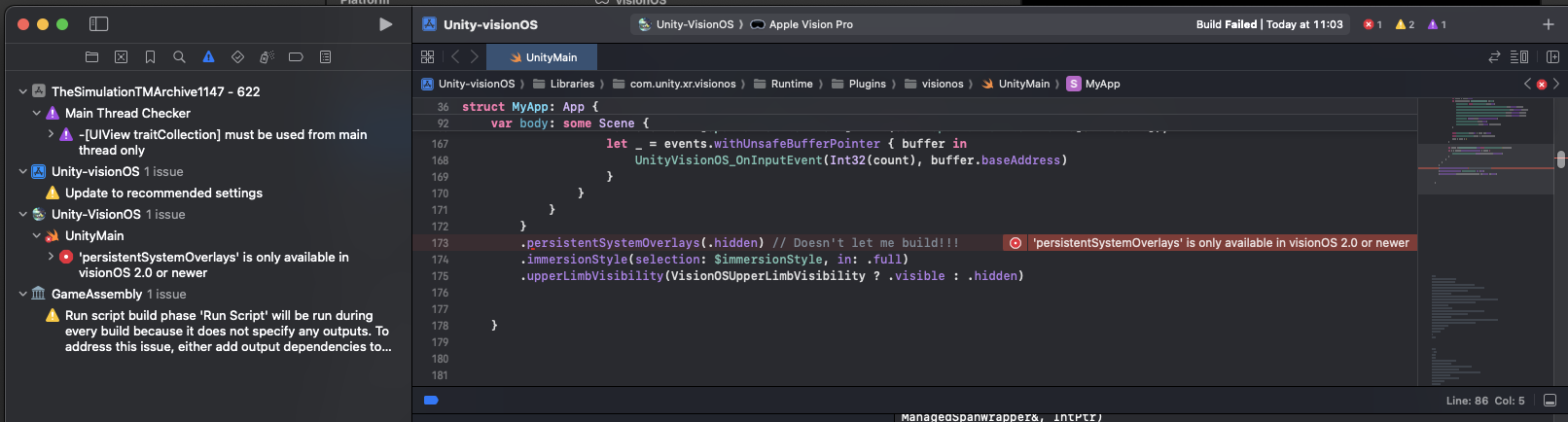Click the plus Library button
1568x422 pixels.
pos(1549,24)
